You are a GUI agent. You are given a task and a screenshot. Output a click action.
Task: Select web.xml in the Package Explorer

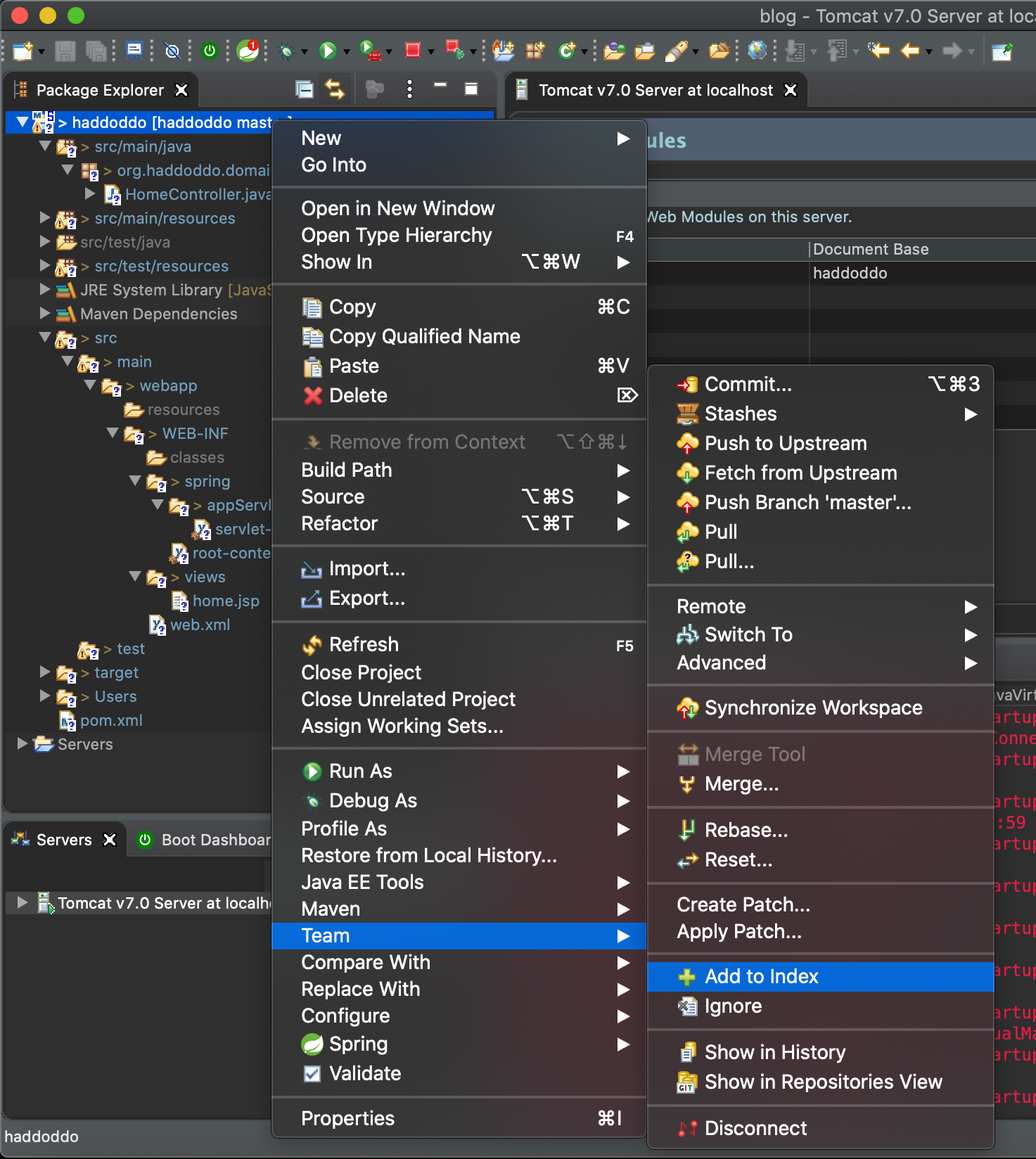pyautogui.click(x=200, y=625)
